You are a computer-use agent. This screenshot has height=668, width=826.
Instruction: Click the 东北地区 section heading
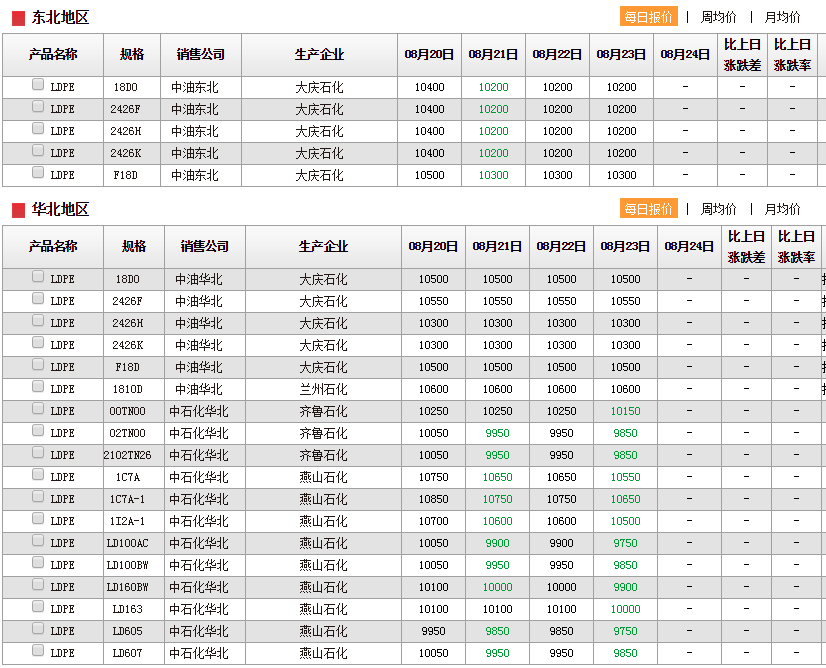click(x=60, y=17)
